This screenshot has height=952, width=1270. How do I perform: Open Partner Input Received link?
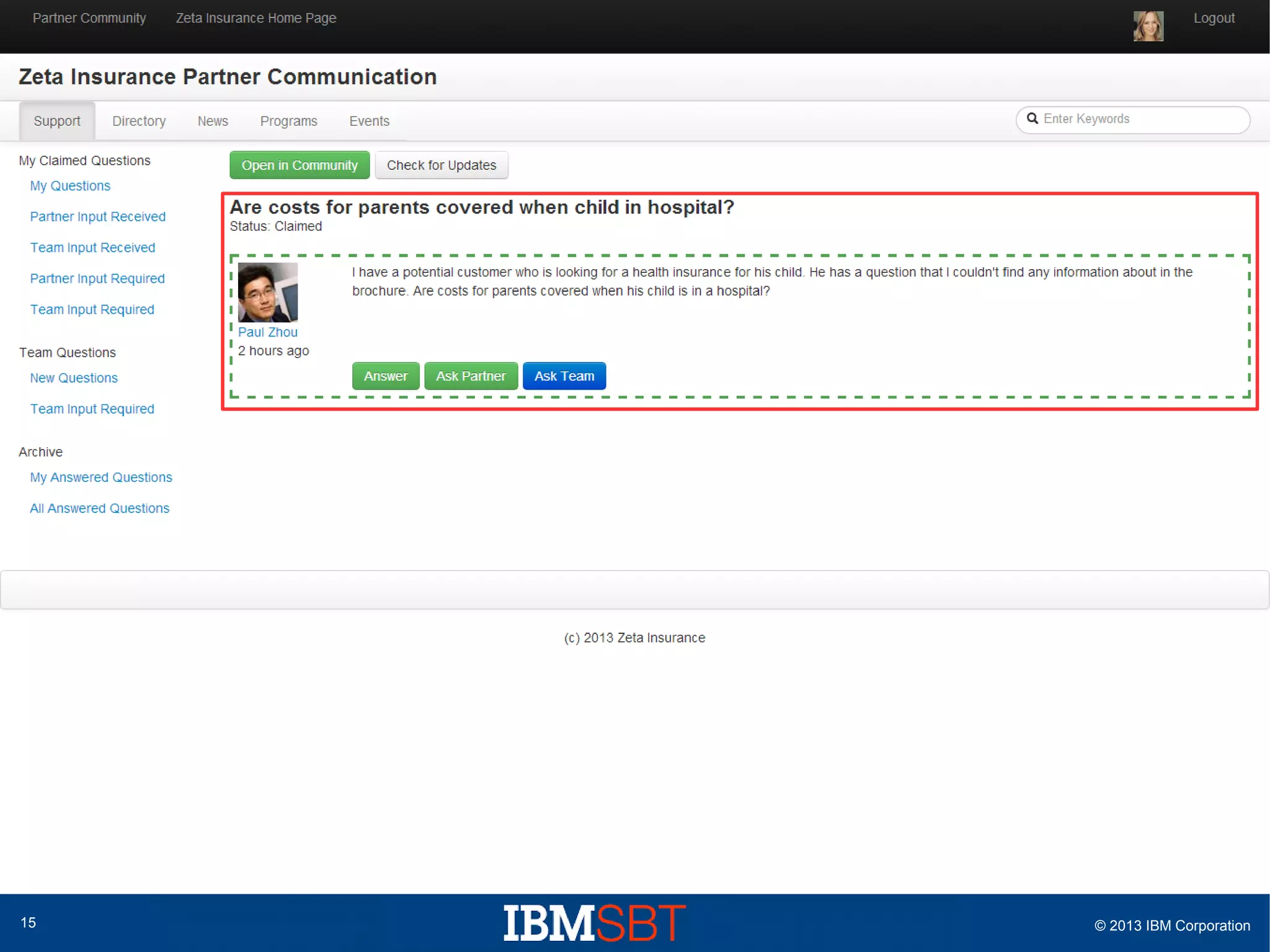tap(98, 216)
